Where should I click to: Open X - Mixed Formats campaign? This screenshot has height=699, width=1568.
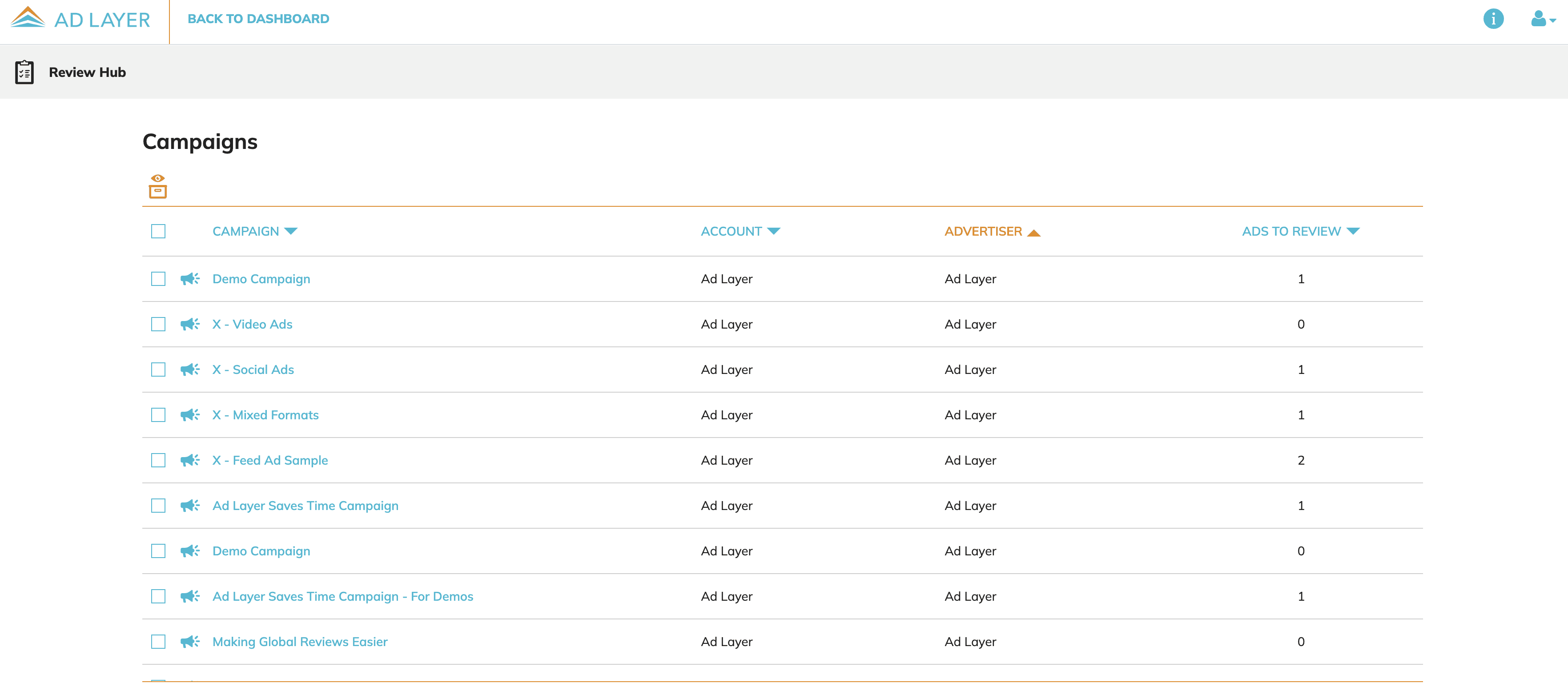265,415
